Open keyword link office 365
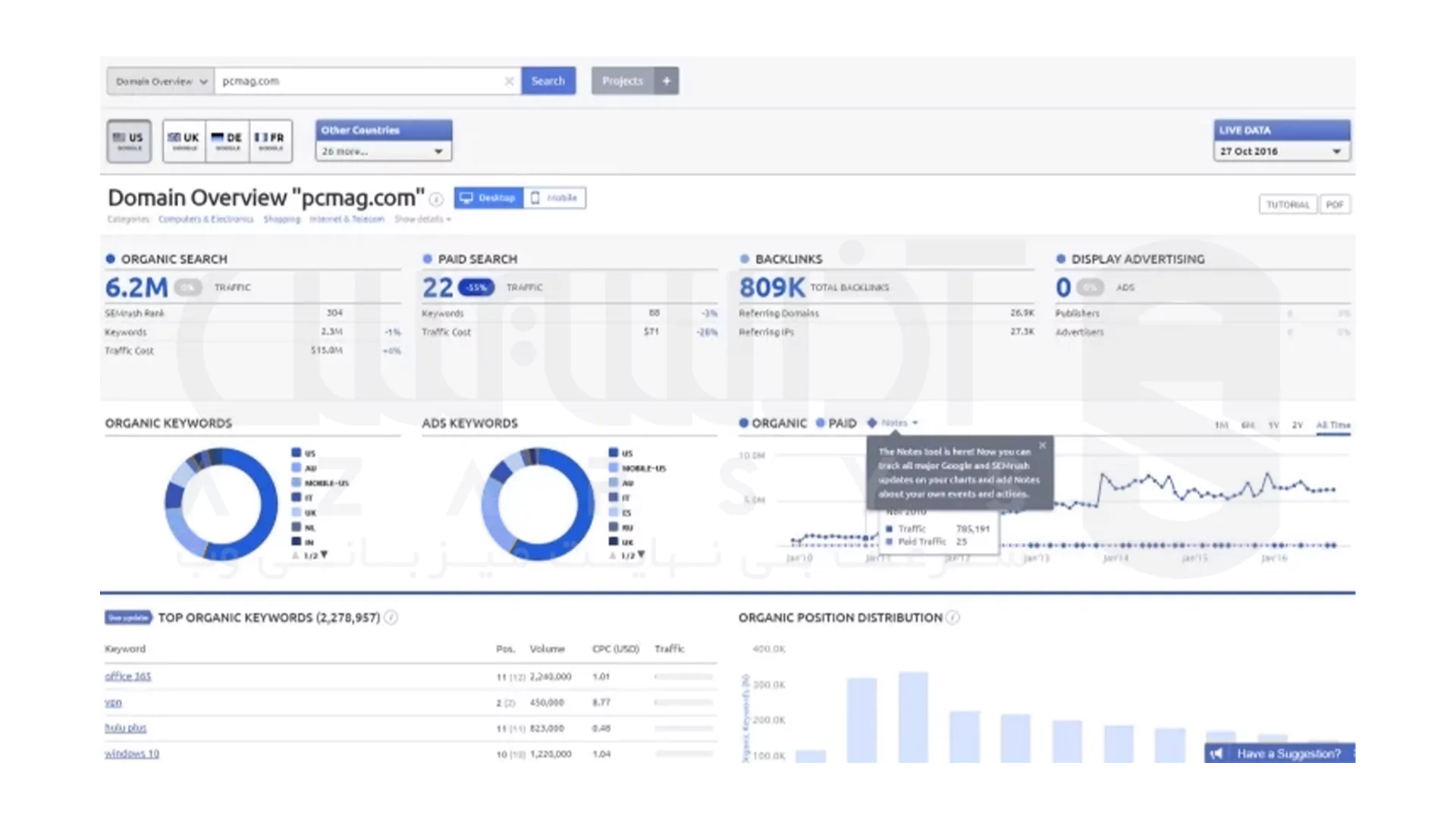Viewport: 1456px width, 819px height. point(127,676)
